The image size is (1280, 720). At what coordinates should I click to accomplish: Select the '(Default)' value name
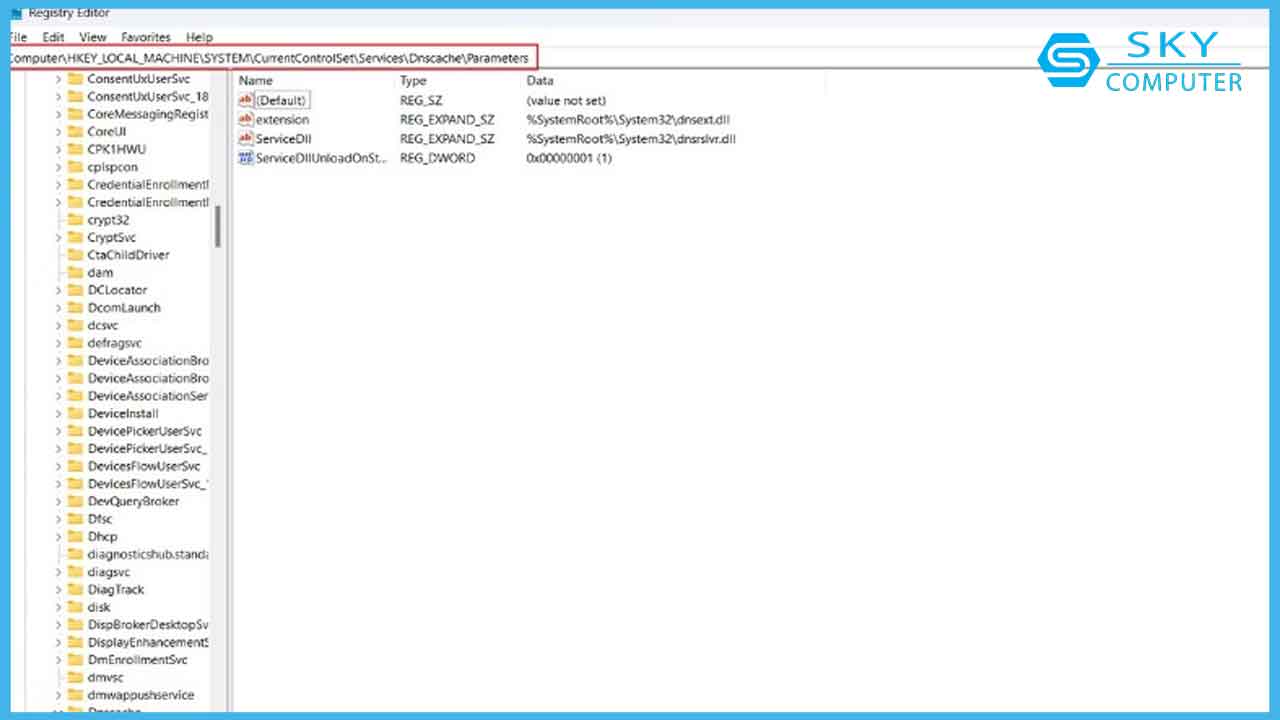pos(281,100)
